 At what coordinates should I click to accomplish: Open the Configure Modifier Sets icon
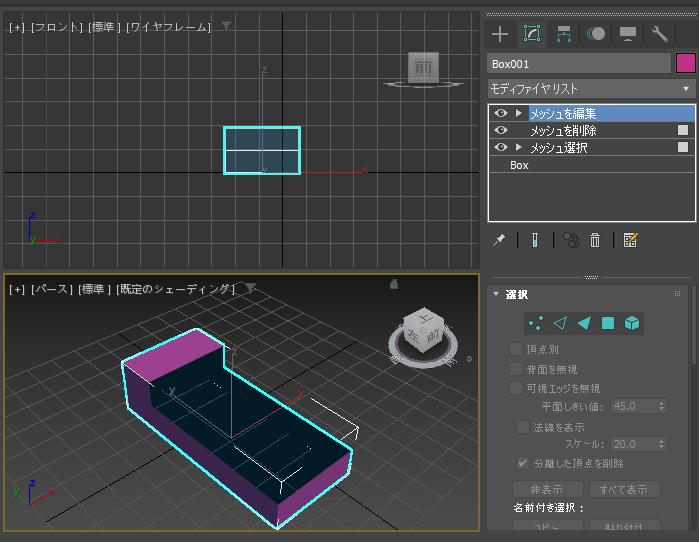(630, 240)
